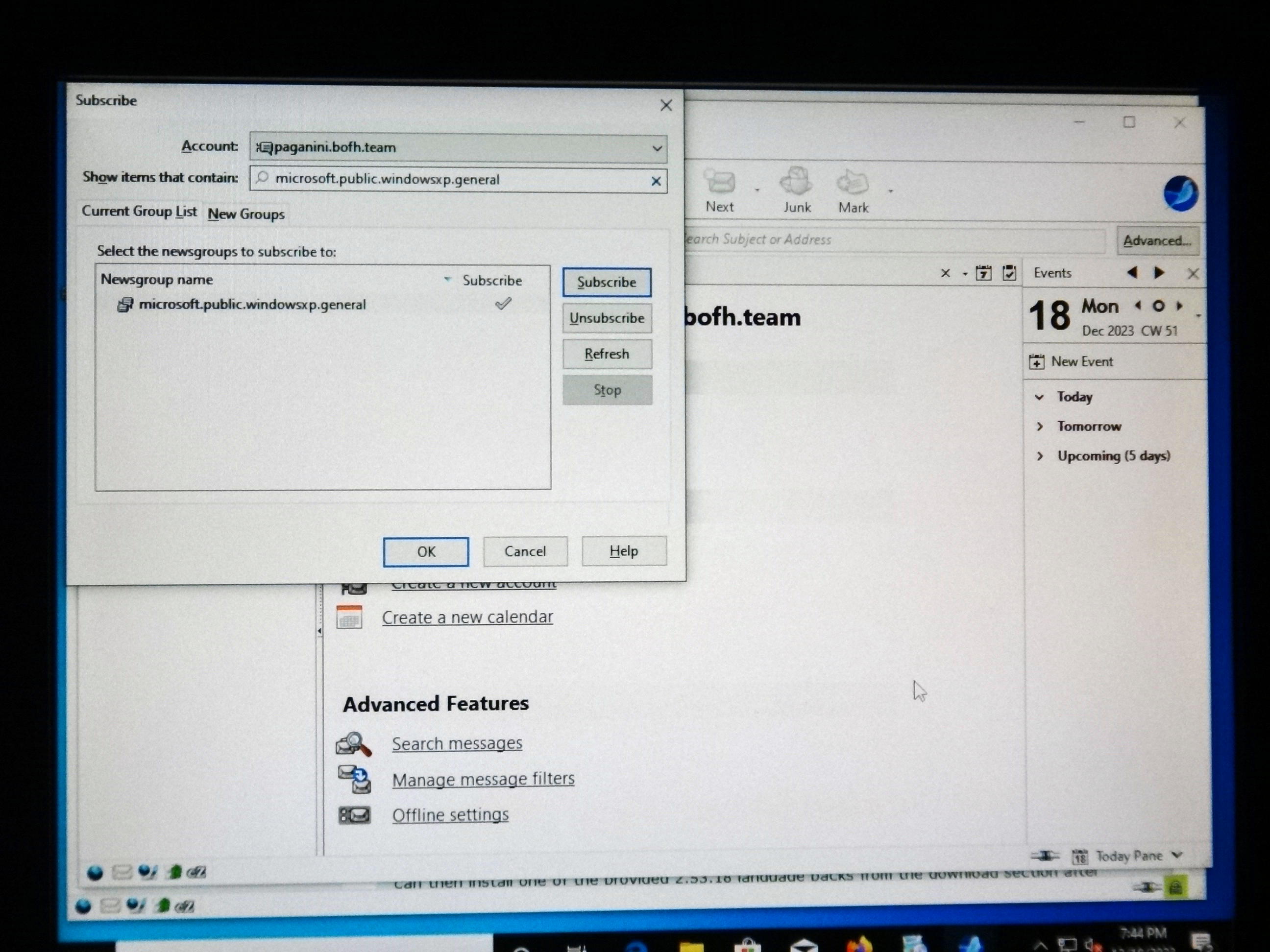Open the Search messages link
The height and width of the screenshot is (952, 1270).
pos(457,744)
